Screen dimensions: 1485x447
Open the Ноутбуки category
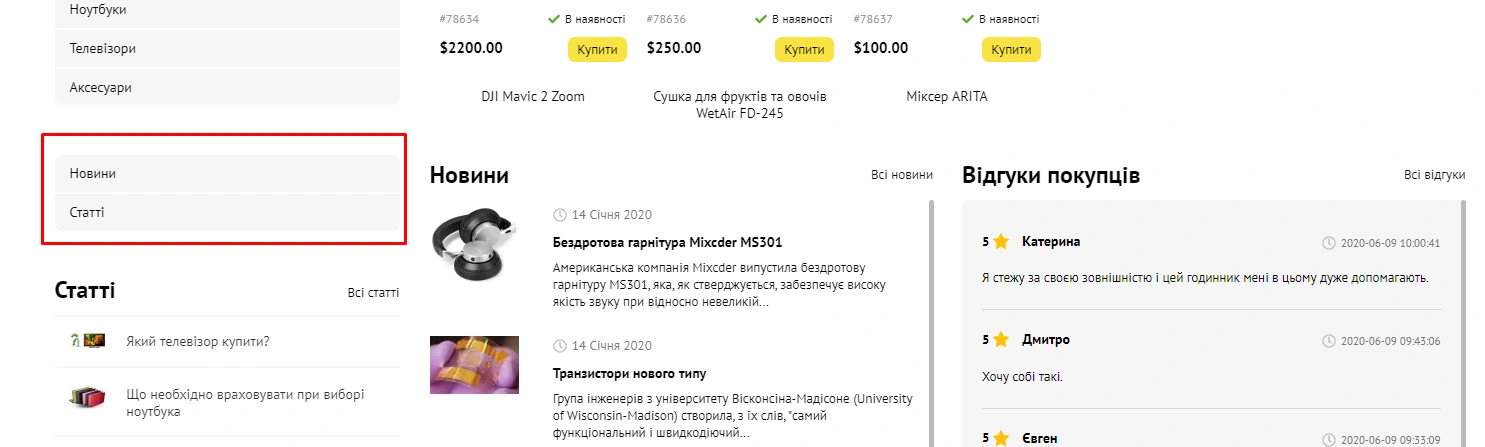point(227,10)
